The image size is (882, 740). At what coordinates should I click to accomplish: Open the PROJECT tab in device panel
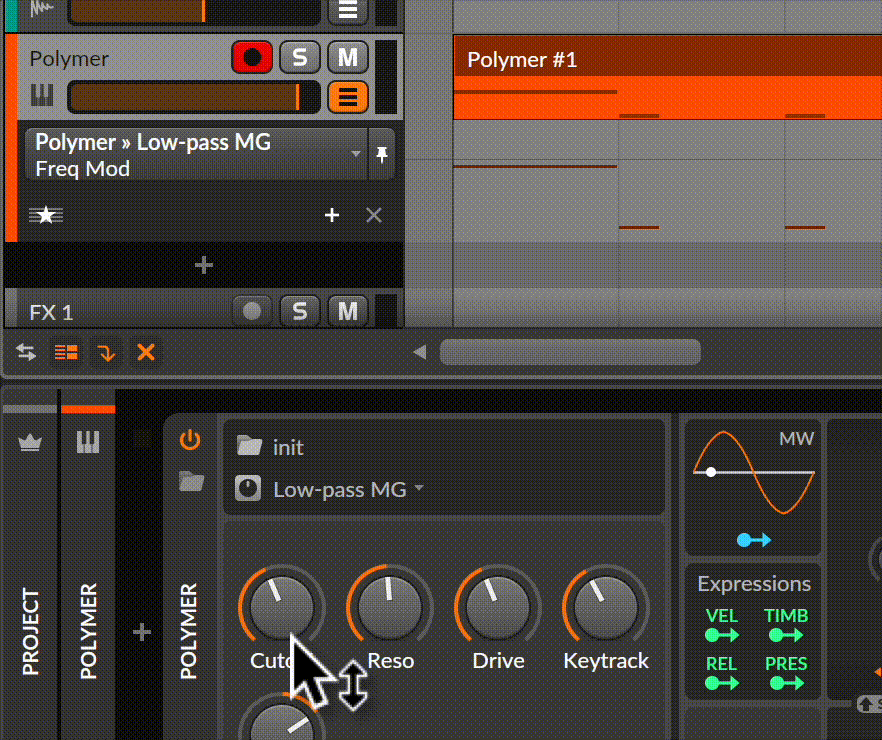pyautogui.click(x=30, y=631)
